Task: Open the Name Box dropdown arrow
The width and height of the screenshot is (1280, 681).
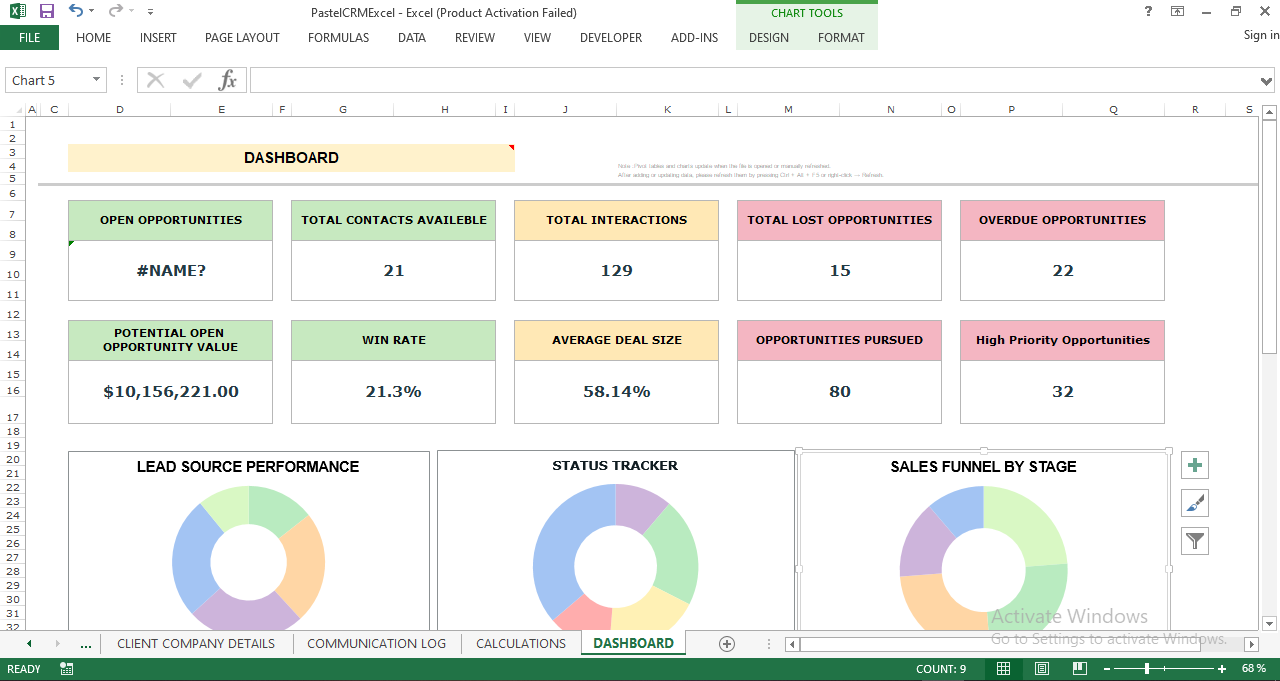Action: [97, 80]
